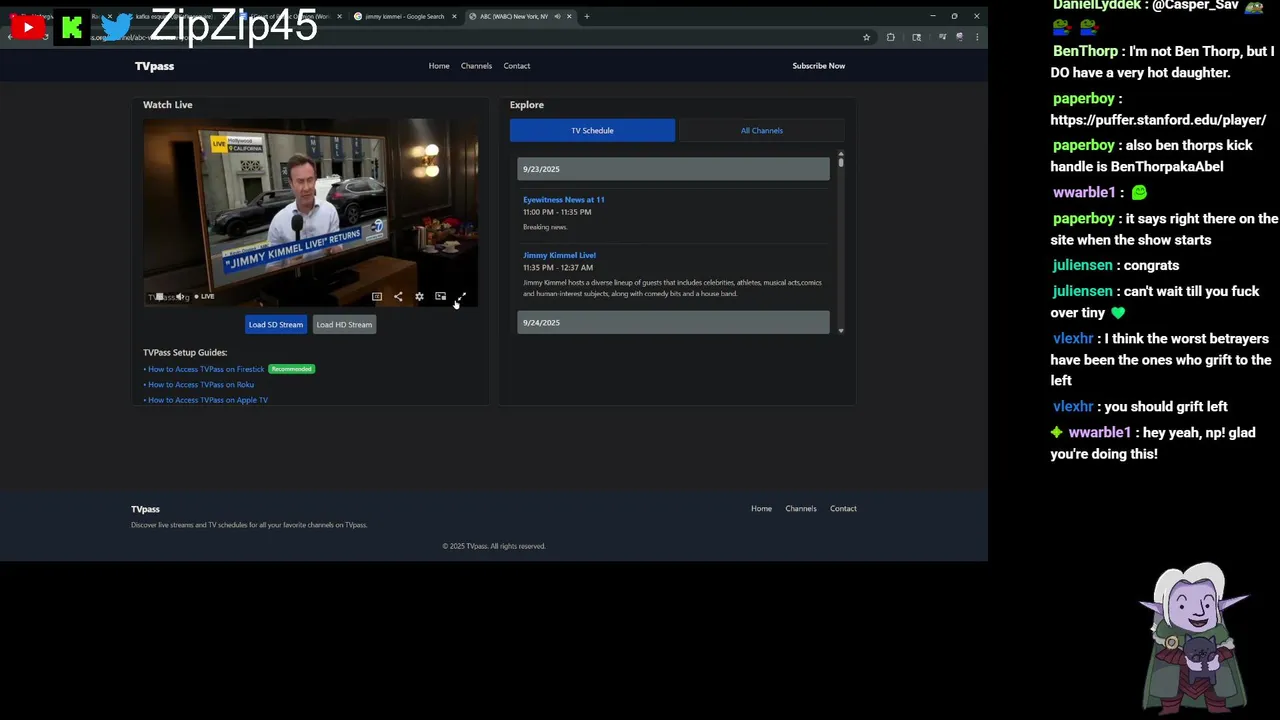Open paperboy's puffer.stanford.edu link in chat

tap(1158, 120)
